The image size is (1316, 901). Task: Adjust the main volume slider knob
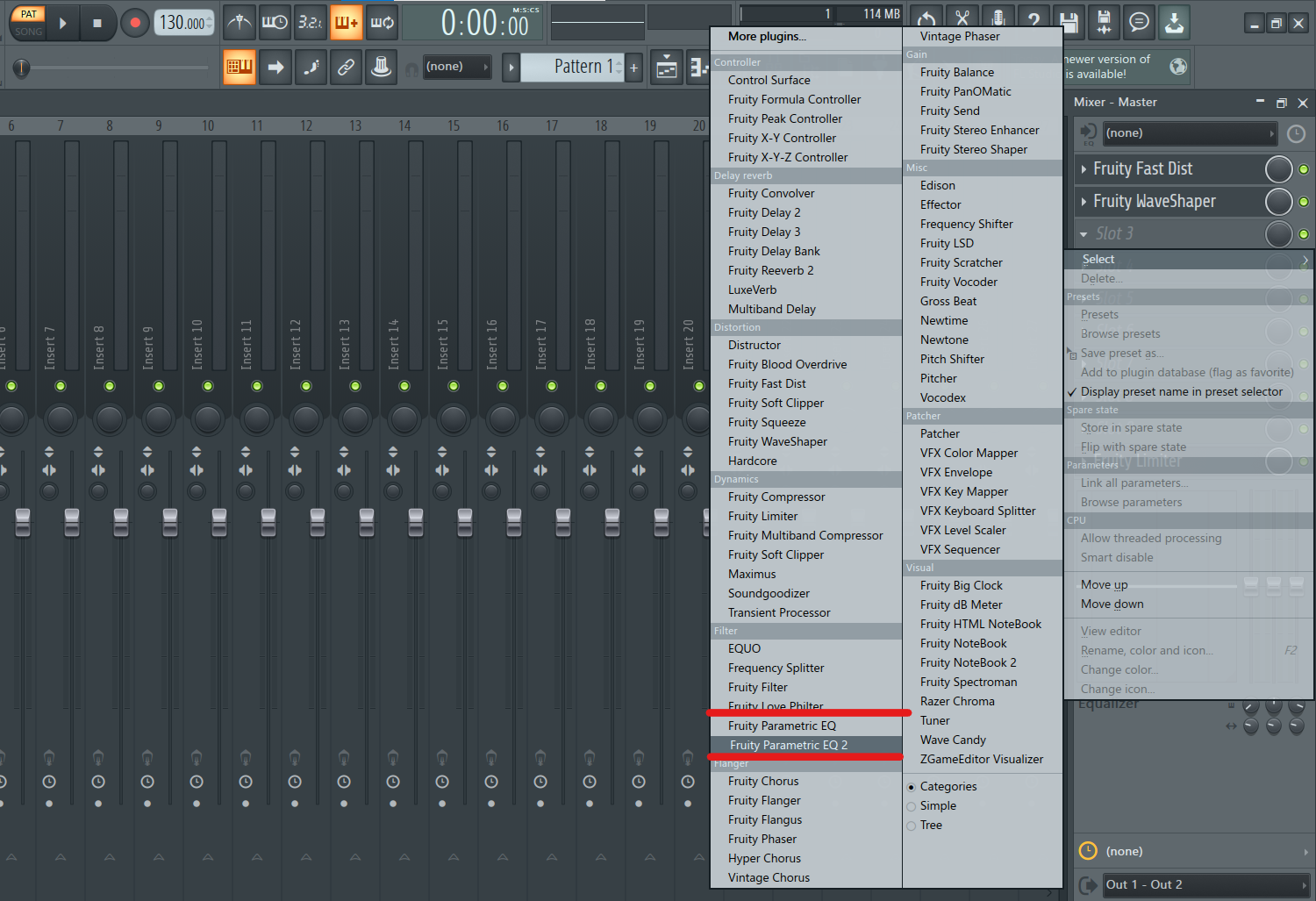click(21, 68)
